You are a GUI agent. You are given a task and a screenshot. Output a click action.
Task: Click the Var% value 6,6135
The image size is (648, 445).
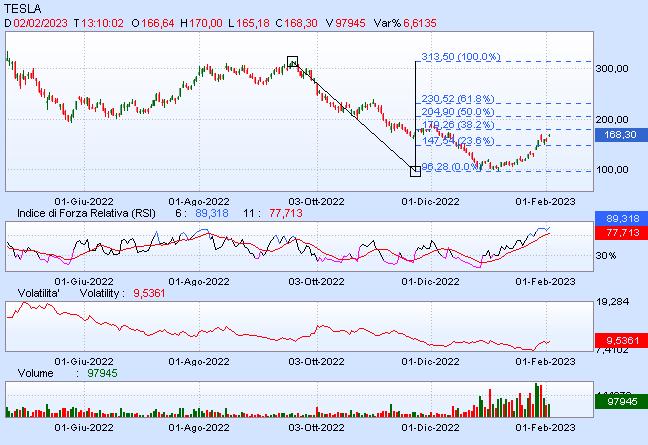pos(420,23)
